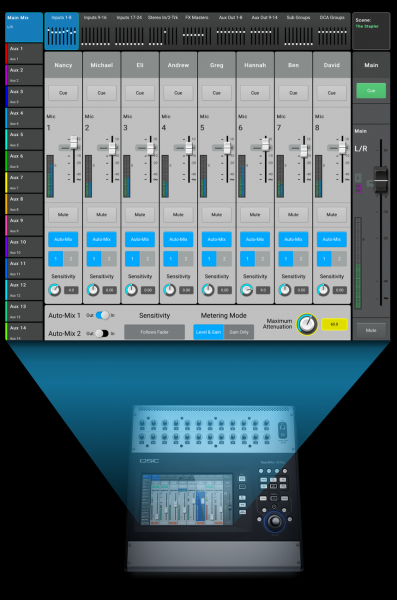Click the hardware mixer touchscreen

pyautogui.click(x=187, y=499)
